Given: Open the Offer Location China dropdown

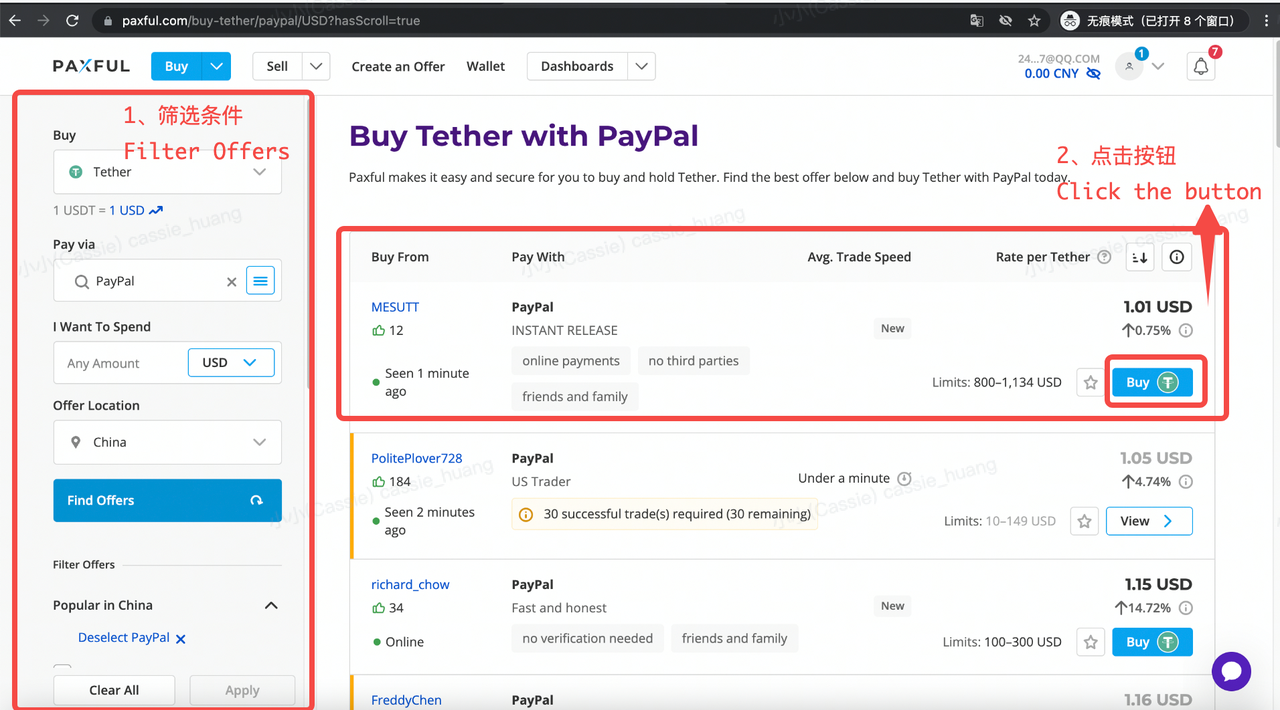Looking at the screenshot, I should coord(167,442).
